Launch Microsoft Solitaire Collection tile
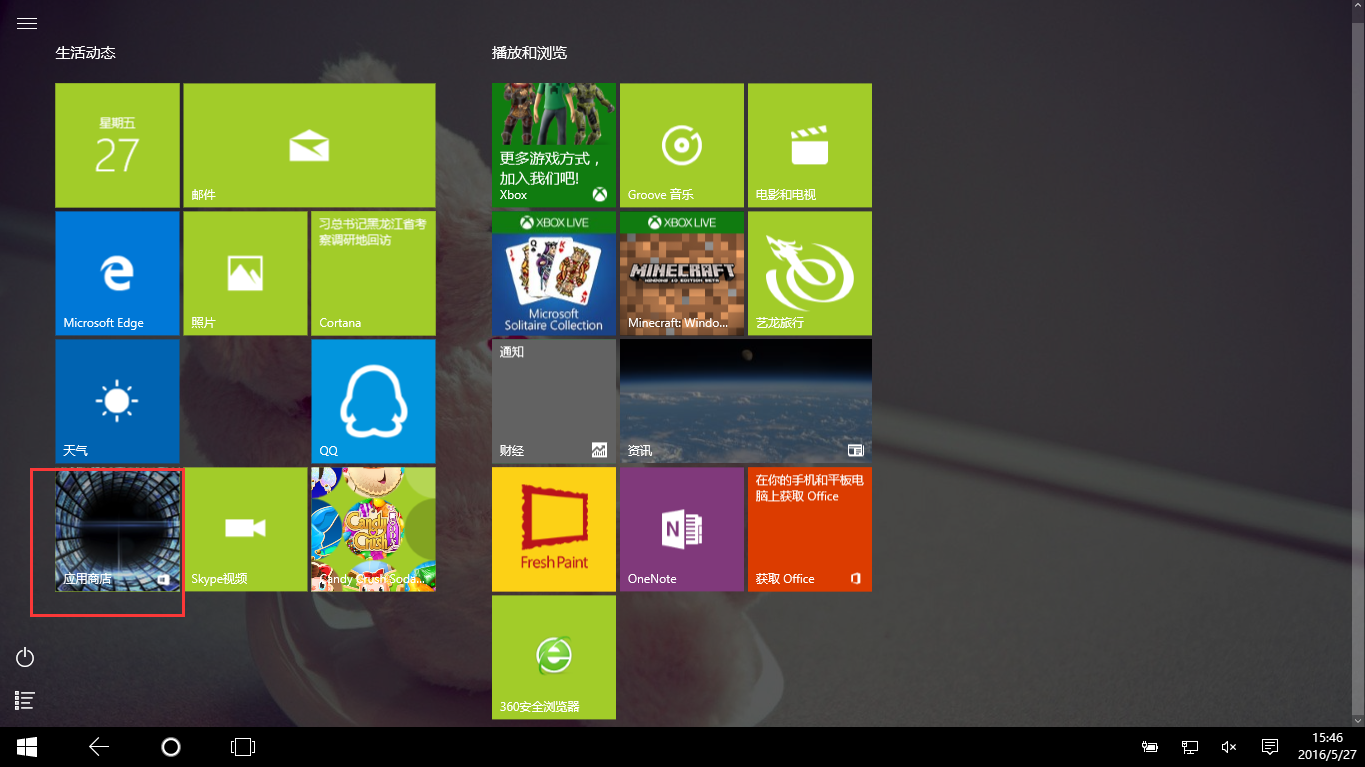This screenshot has width=1365, height=767. pyautogui.click(x=554, y=273)
